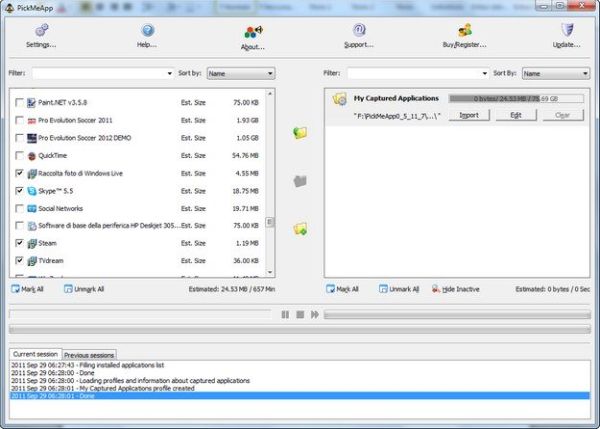Click the Skype 5.5 app icon
This screenshot has height=429, width=600.
click(32, 191)
